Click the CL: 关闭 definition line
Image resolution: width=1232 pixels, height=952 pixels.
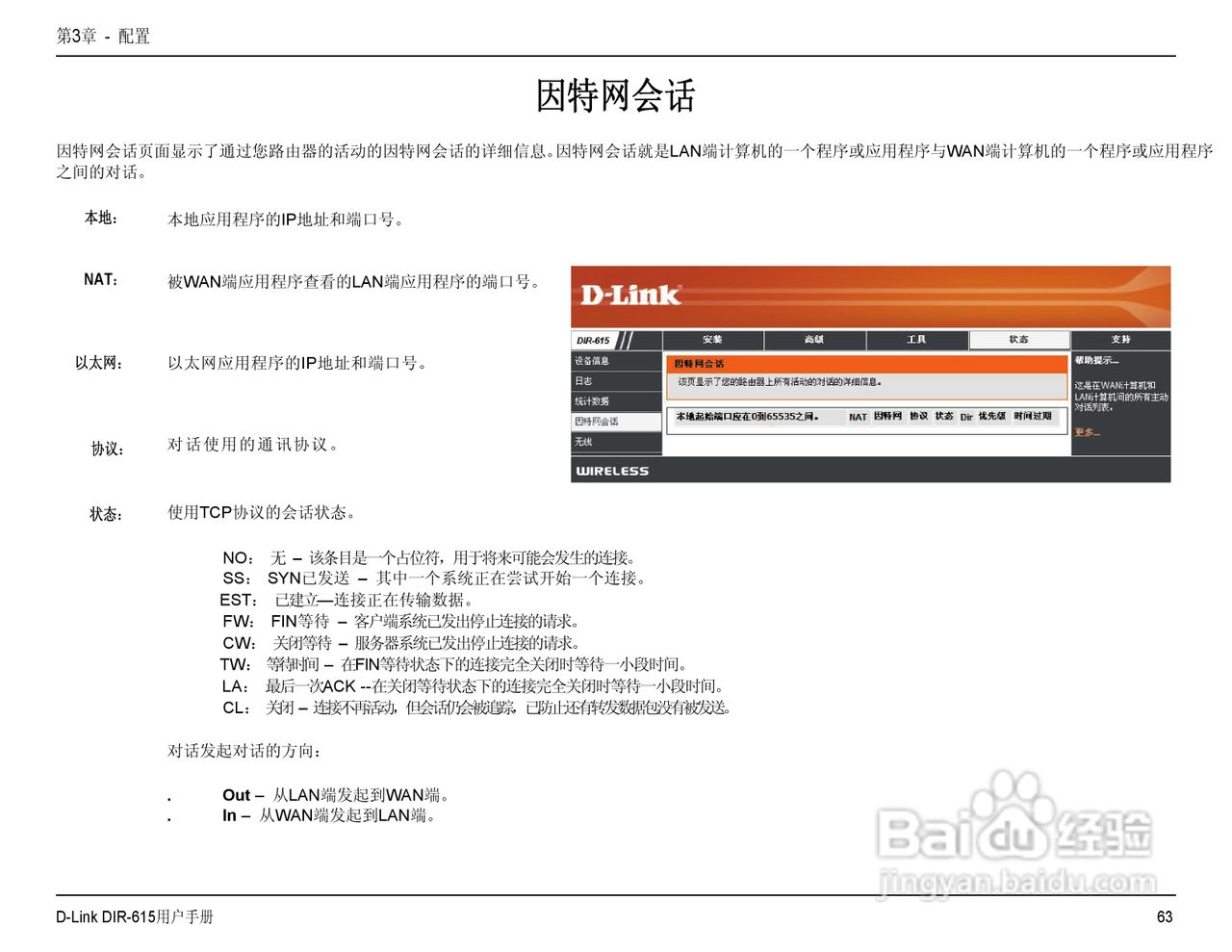(x=477, y=708)
